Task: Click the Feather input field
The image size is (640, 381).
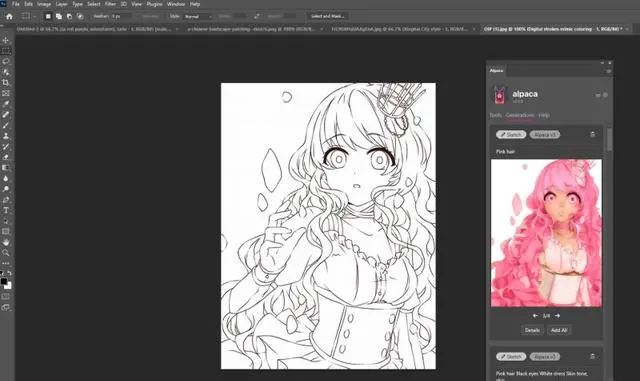Action: 121,16
